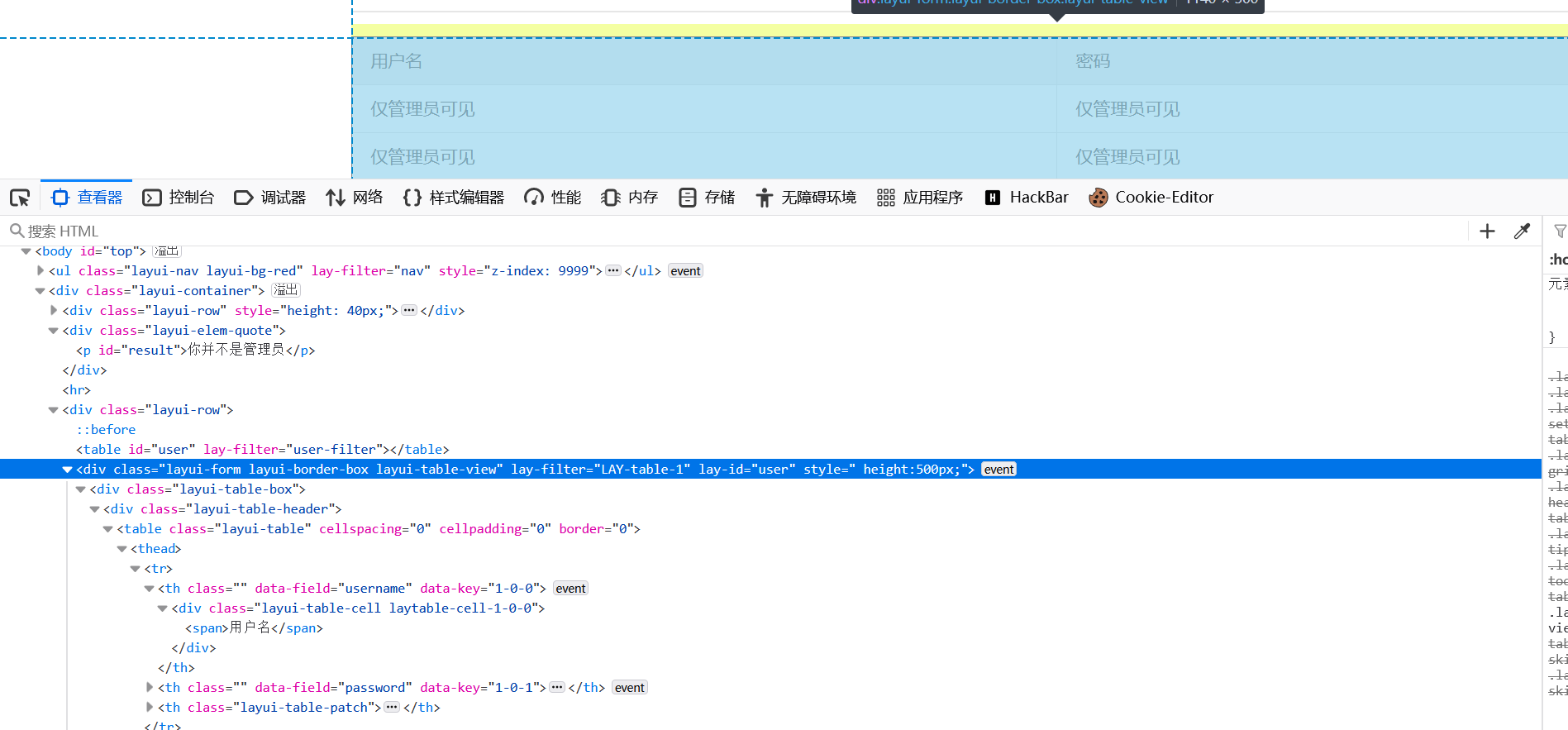Click event badge on th password line
This screenshot has width=1568, height=730.
pos(629,688)
